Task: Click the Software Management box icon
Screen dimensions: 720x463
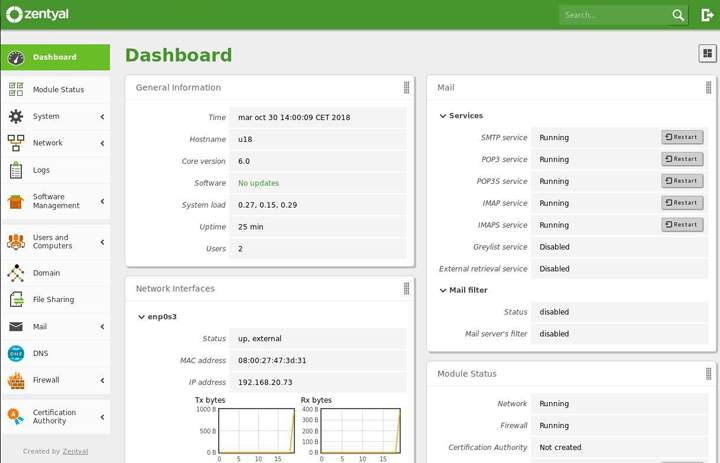Action: [16, 201]
